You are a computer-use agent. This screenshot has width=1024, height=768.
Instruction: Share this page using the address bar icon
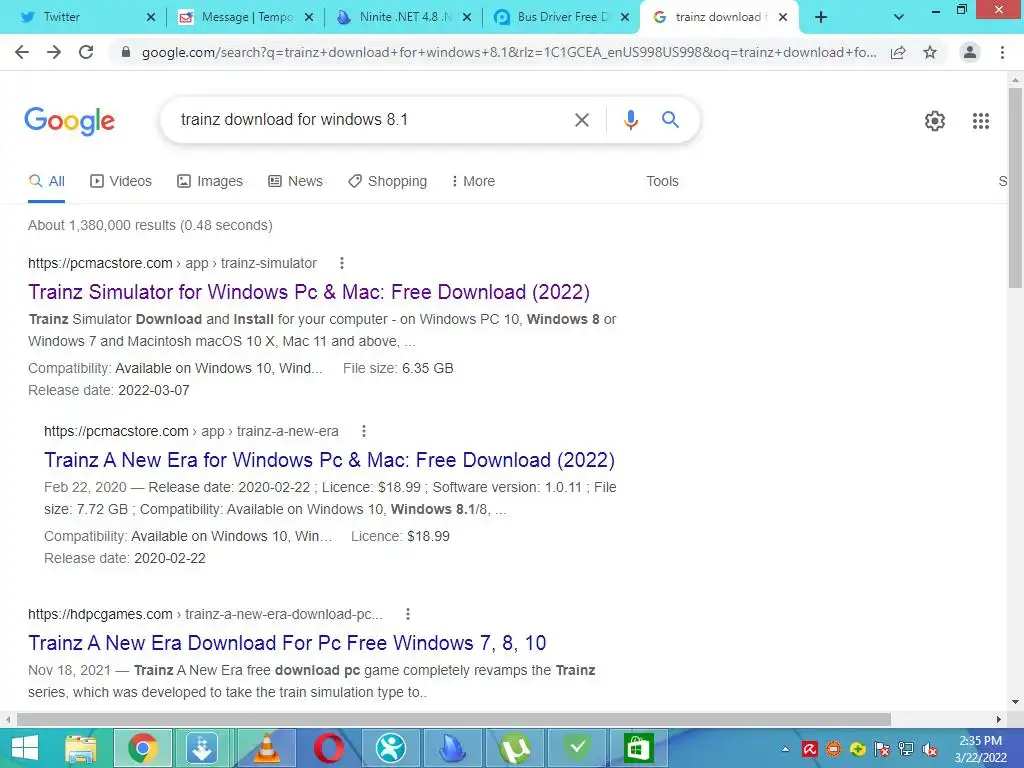pos(898,52)
